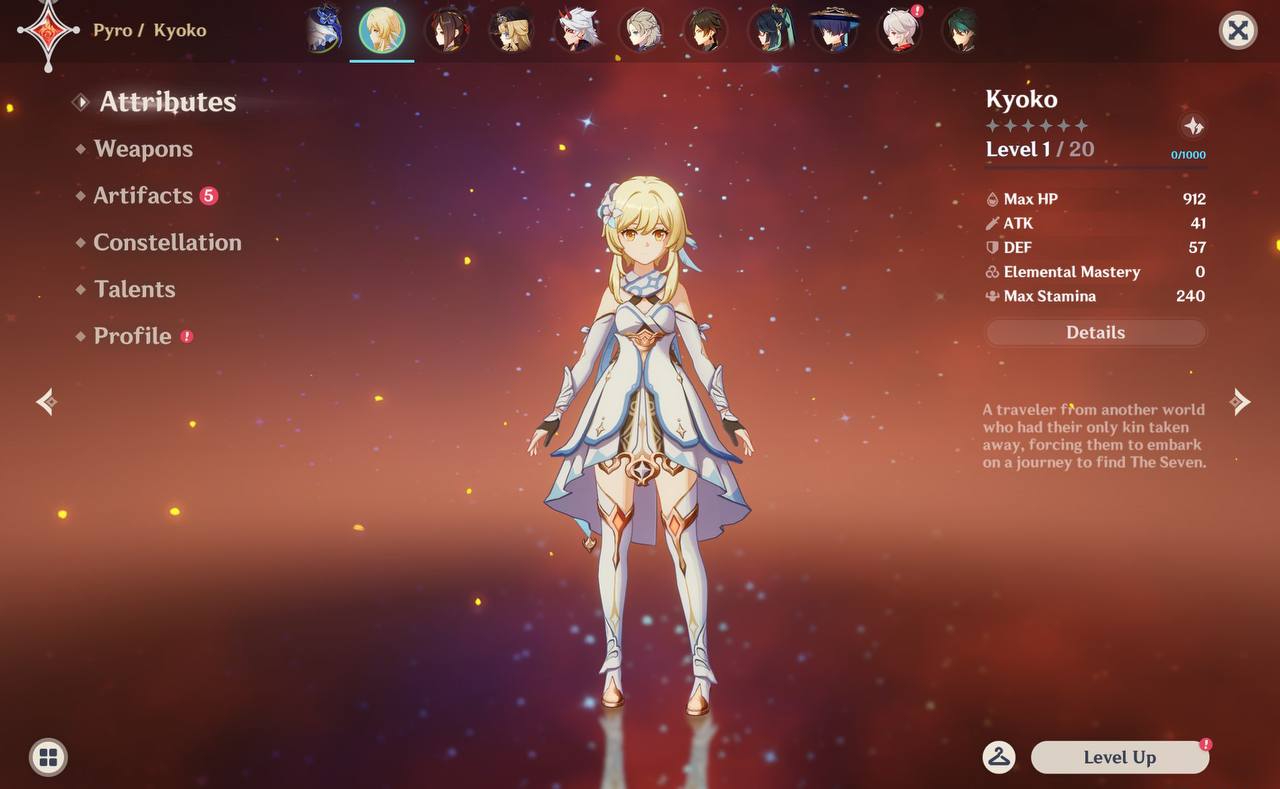Viewport: 1280px width, 789px height.
Task: Select the highlighted blonde Traveler portrait
Action: coord(381,30)
